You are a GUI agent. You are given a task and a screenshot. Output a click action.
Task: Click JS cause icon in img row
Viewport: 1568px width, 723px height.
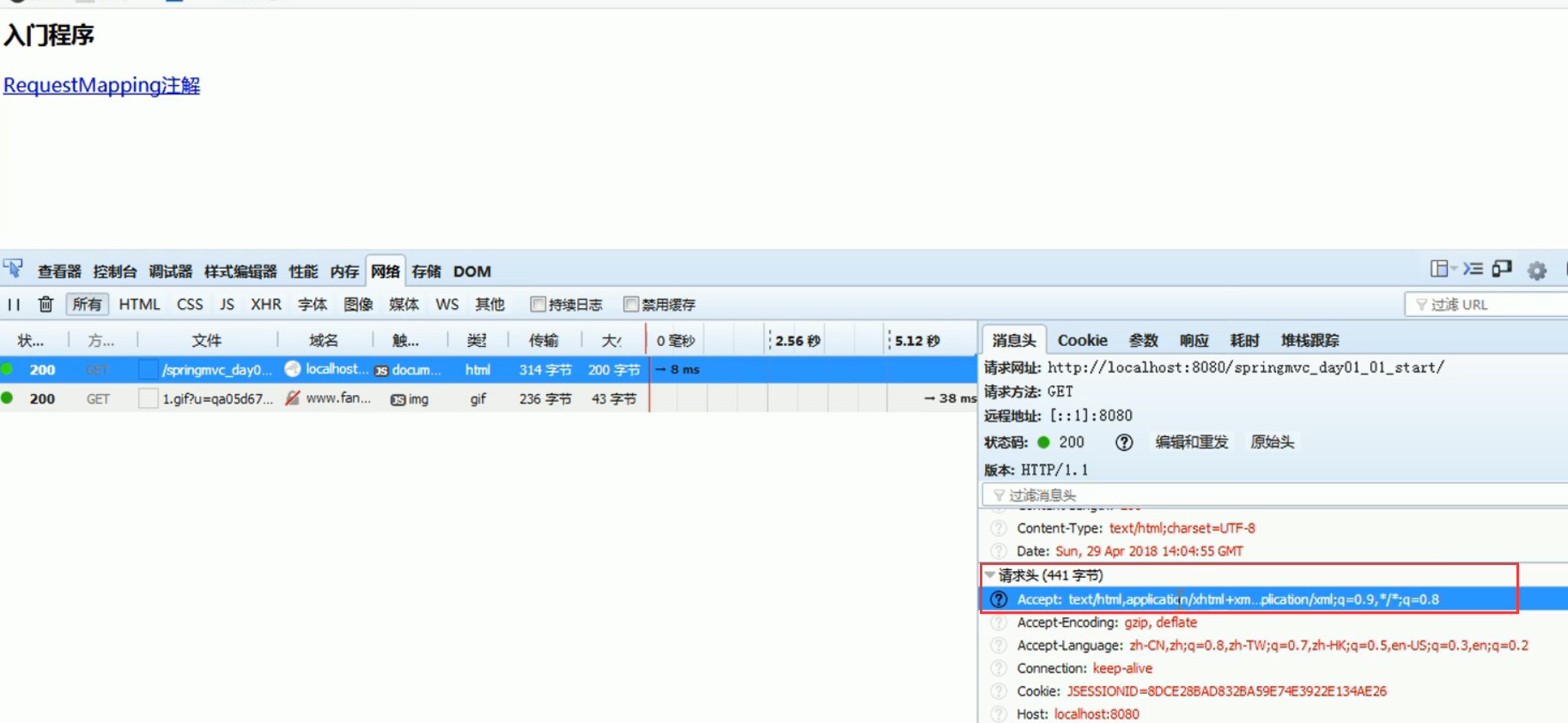pyautogui.click(x=398, y=399)
